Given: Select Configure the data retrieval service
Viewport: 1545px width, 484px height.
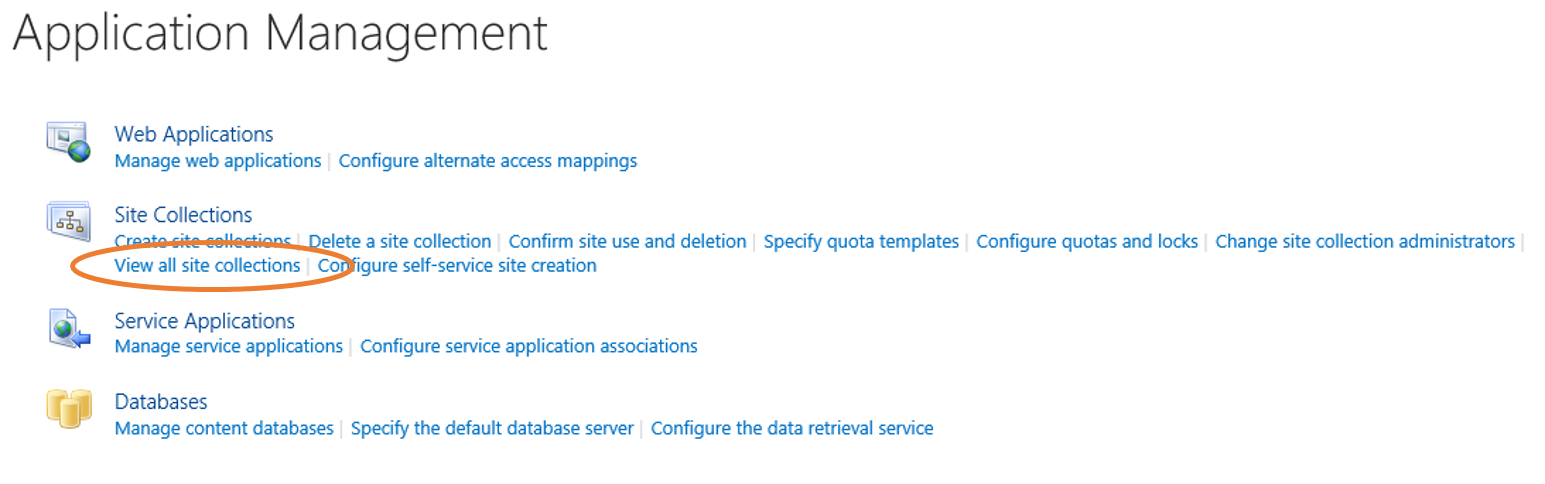Looking at the screenshot, I should [792, 428].
